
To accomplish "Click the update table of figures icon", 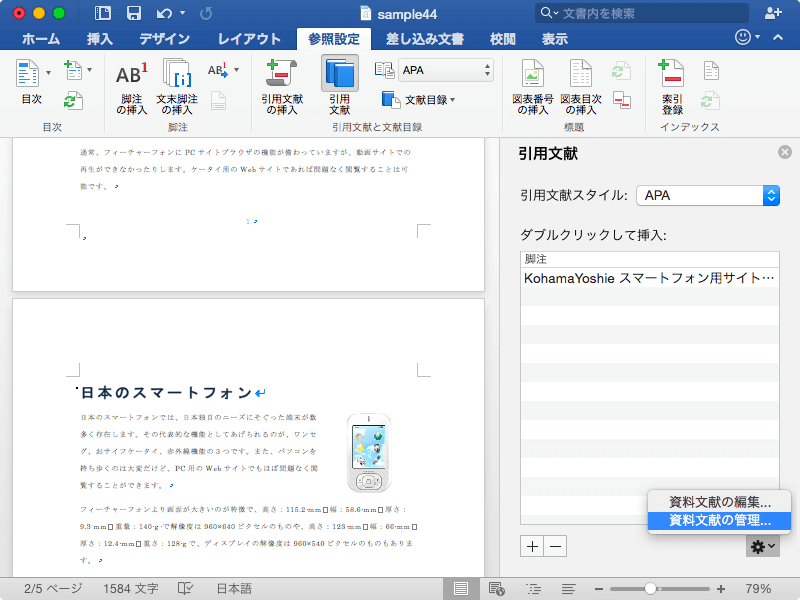I will tap(621, 70).
